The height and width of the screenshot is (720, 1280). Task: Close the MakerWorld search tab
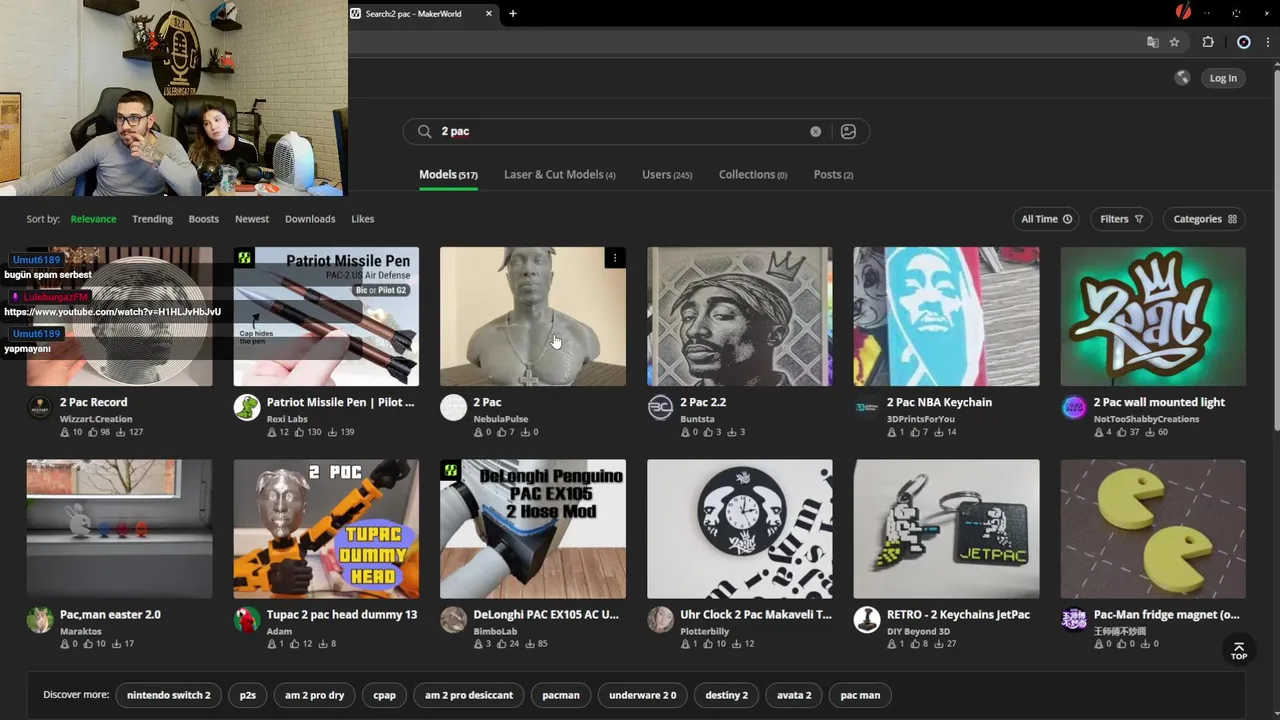click(x=489, y=13)
